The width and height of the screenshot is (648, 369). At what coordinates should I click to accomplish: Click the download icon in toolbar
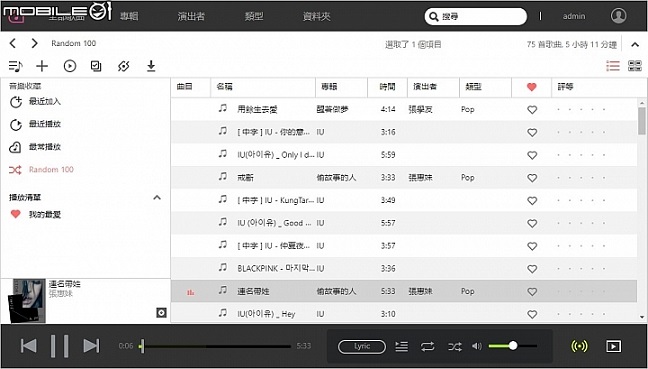[x=151, y=66]
